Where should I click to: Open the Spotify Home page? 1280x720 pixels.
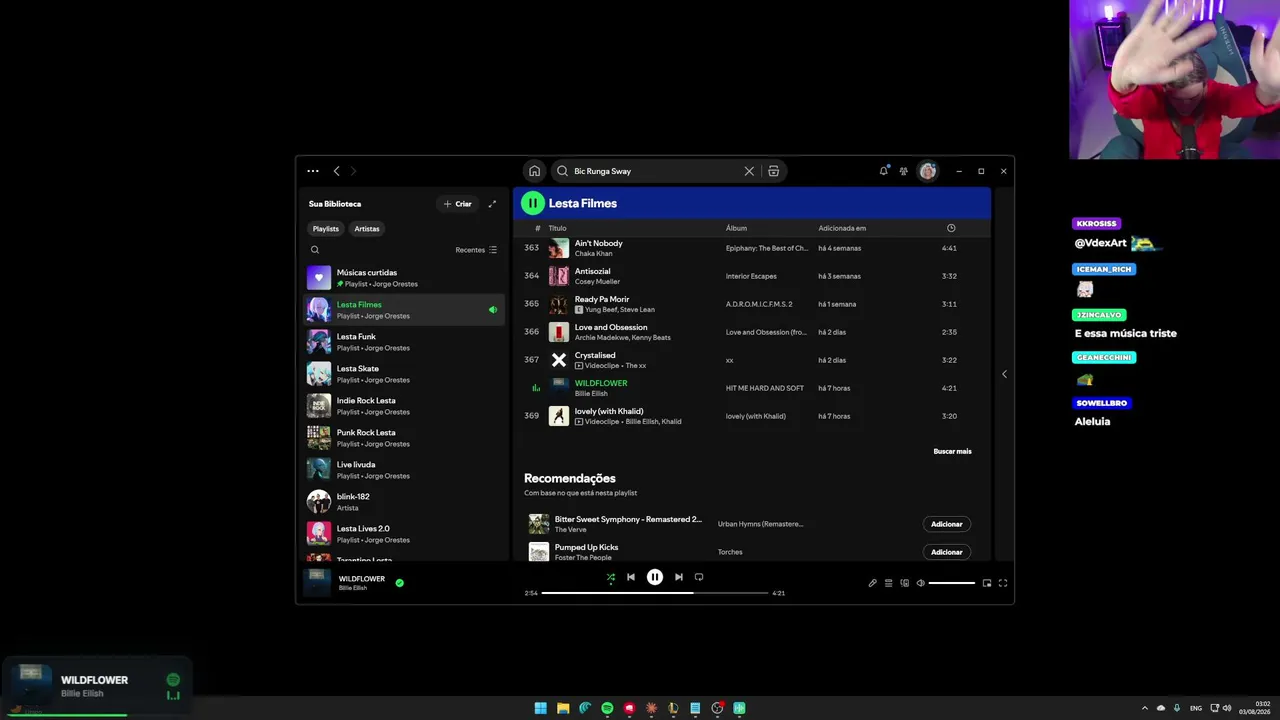click(535, 171)
